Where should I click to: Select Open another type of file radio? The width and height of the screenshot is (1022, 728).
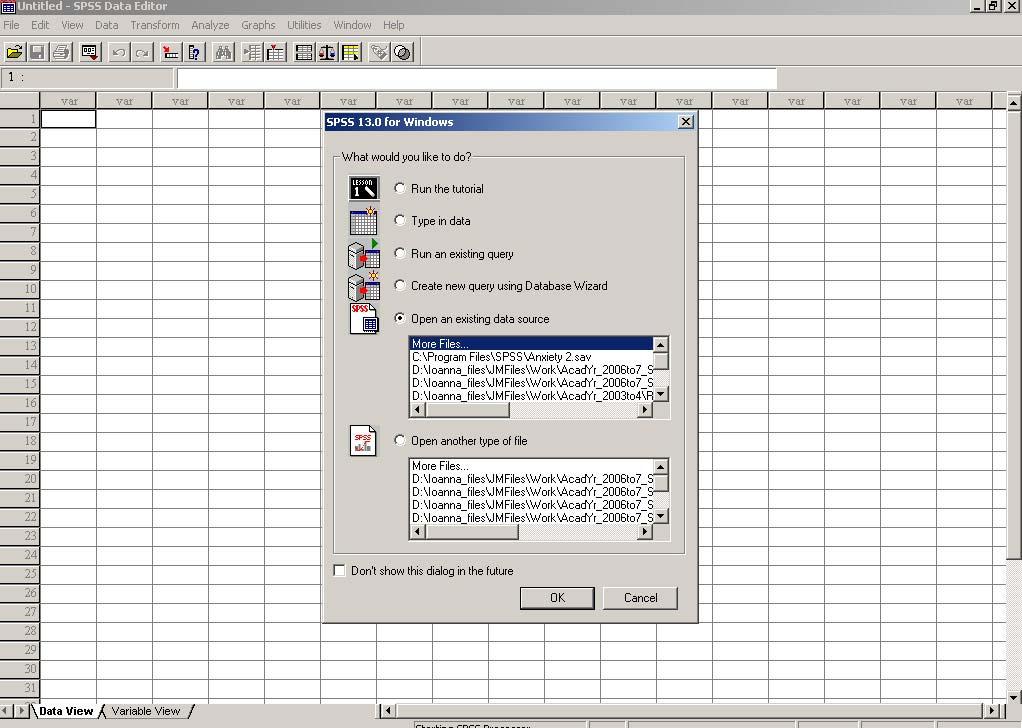[x=400, y=440]
